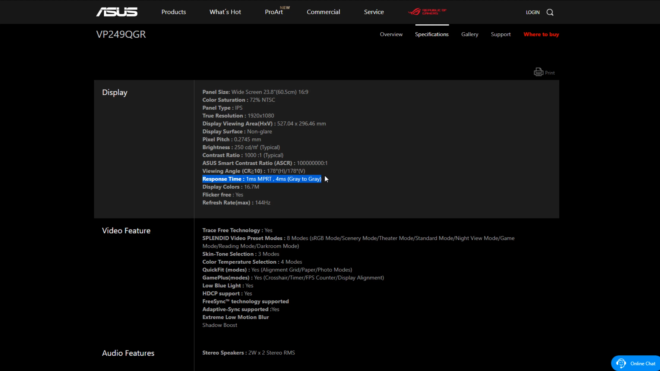The height and width of the screenshot is (371, 660).
Task: Click the Audio Features section heading
Action: (x=128, y=353)
